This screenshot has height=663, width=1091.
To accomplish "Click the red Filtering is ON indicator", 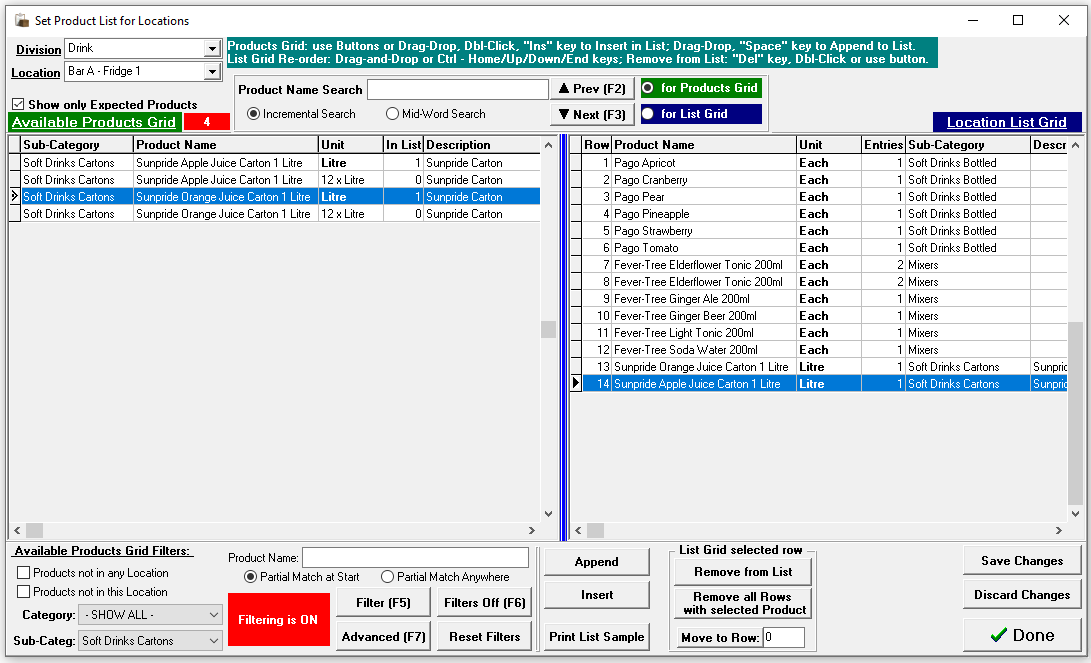I will (279, 620).
